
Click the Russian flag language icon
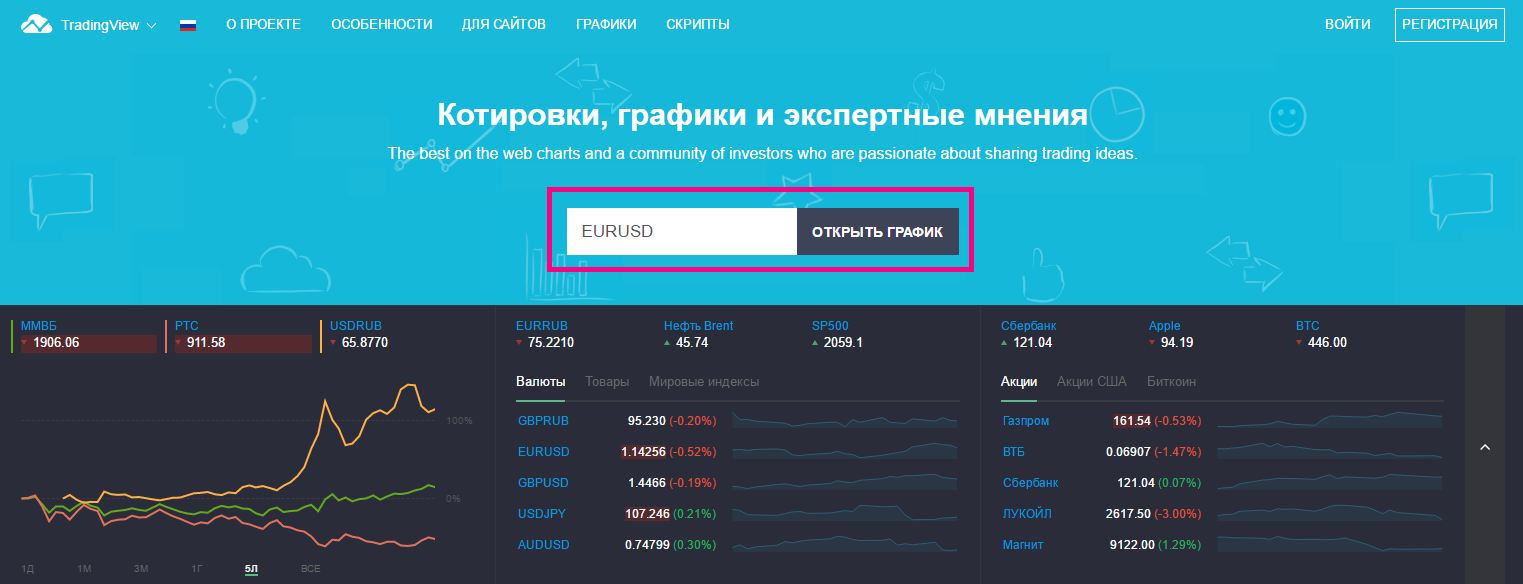[188, 25]
